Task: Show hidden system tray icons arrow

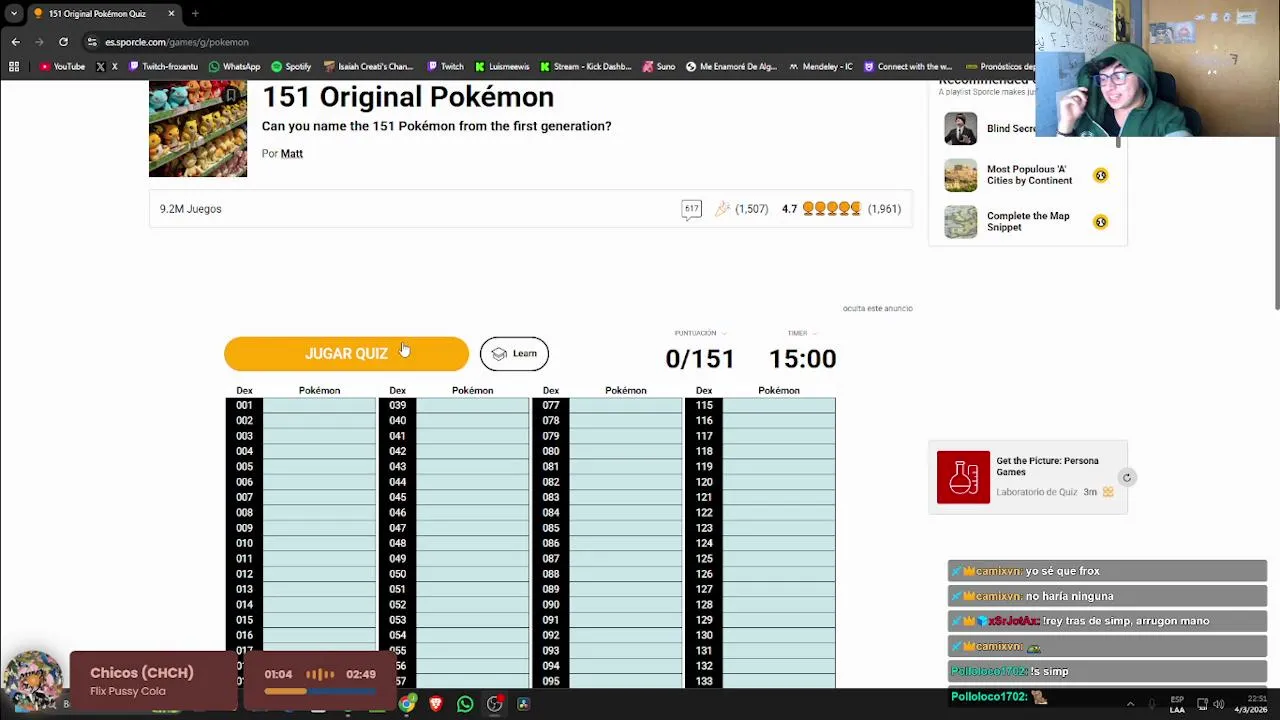Action: point(1130,704)
